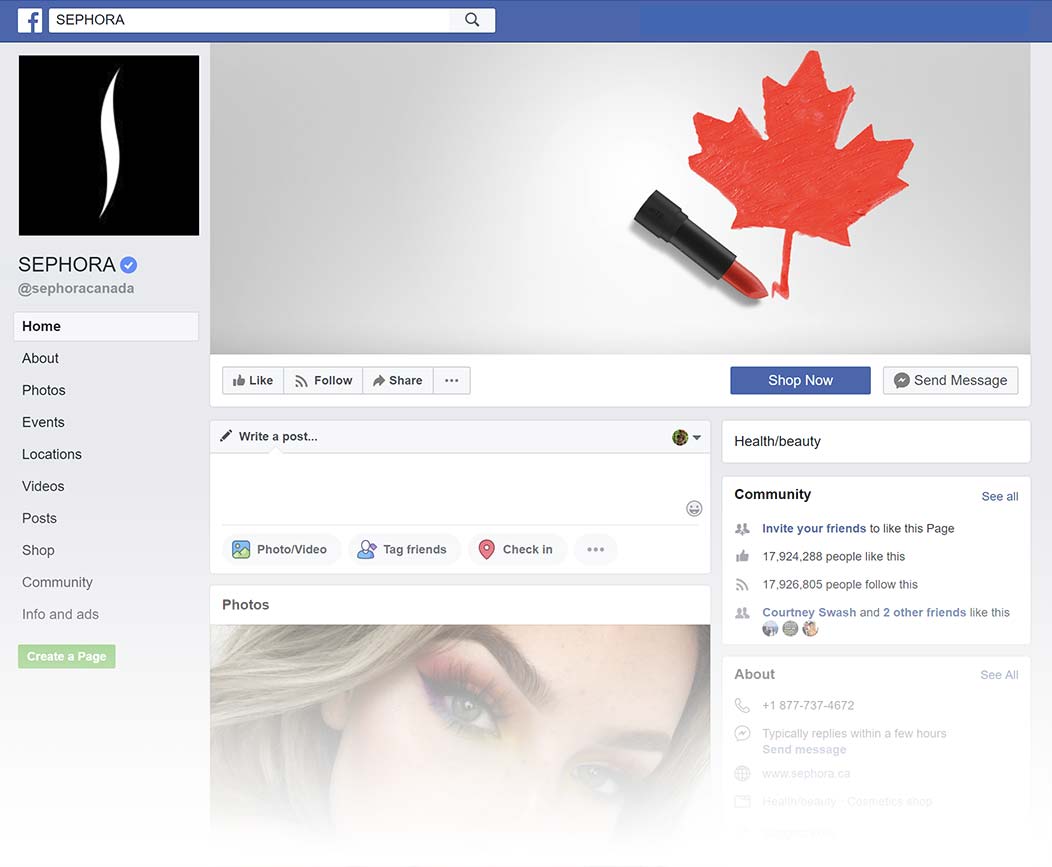The height and width of the screenshot is (867, 1052).
Task: Click the Photos section heading
Action: pos(246,605)
